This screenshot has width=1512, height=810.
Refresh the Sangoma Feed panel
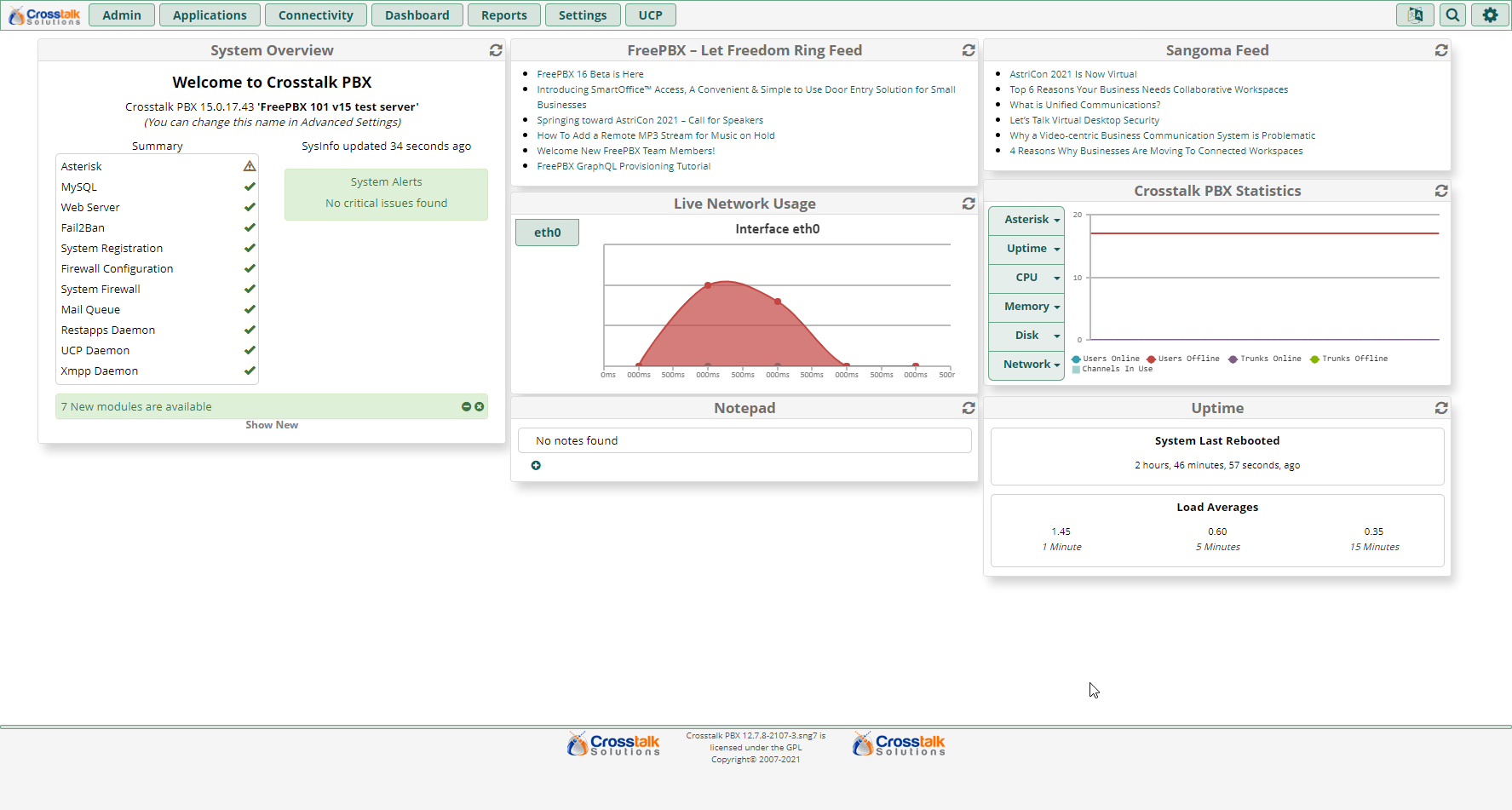pyautogui.click(x=1441, y=50)
